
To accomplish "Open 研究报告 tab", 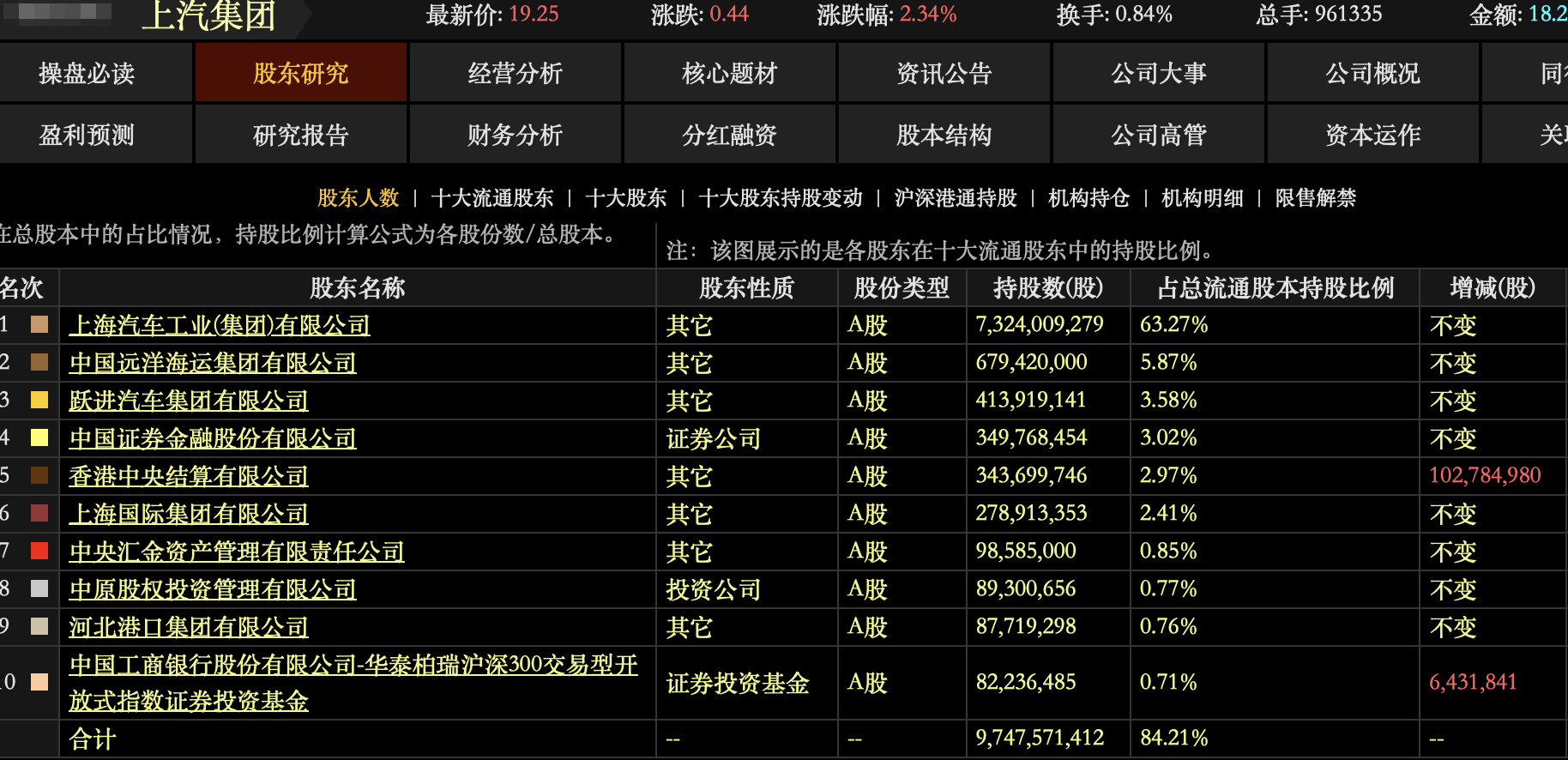I will pyautogui.click(x=301, y=135).
